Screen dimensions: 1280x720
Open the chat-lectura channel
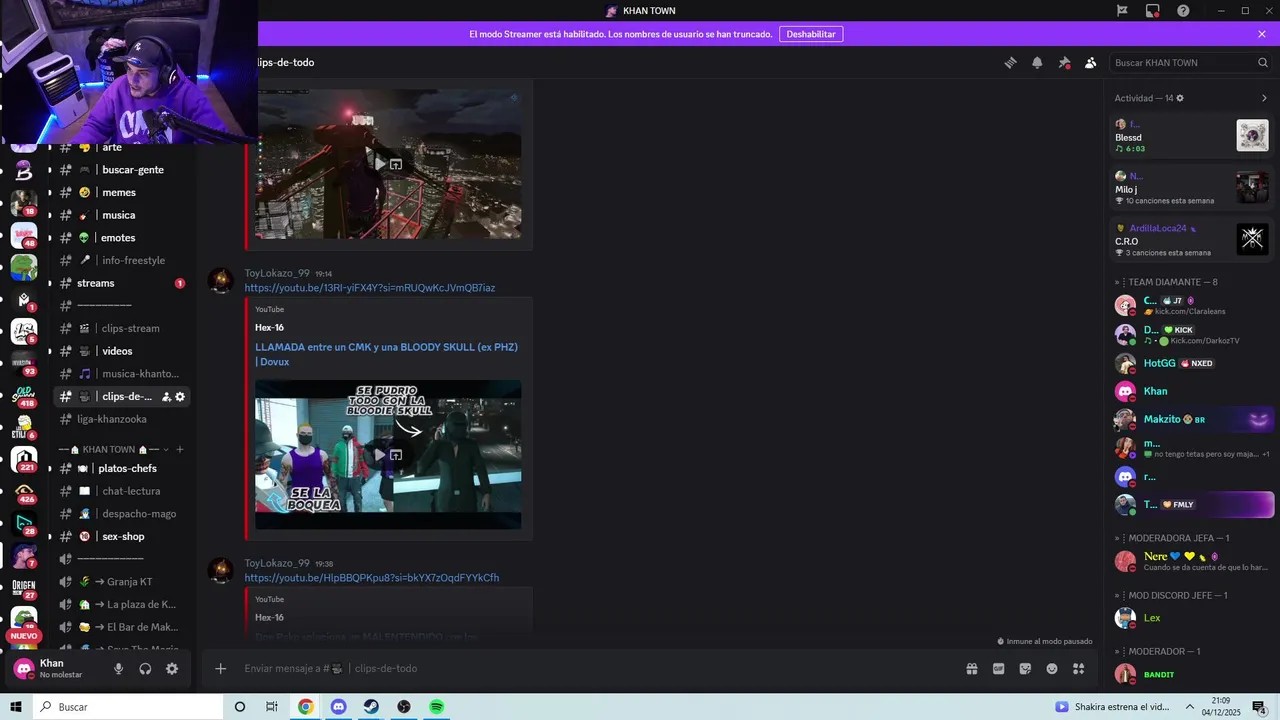[x=121, y=491]
